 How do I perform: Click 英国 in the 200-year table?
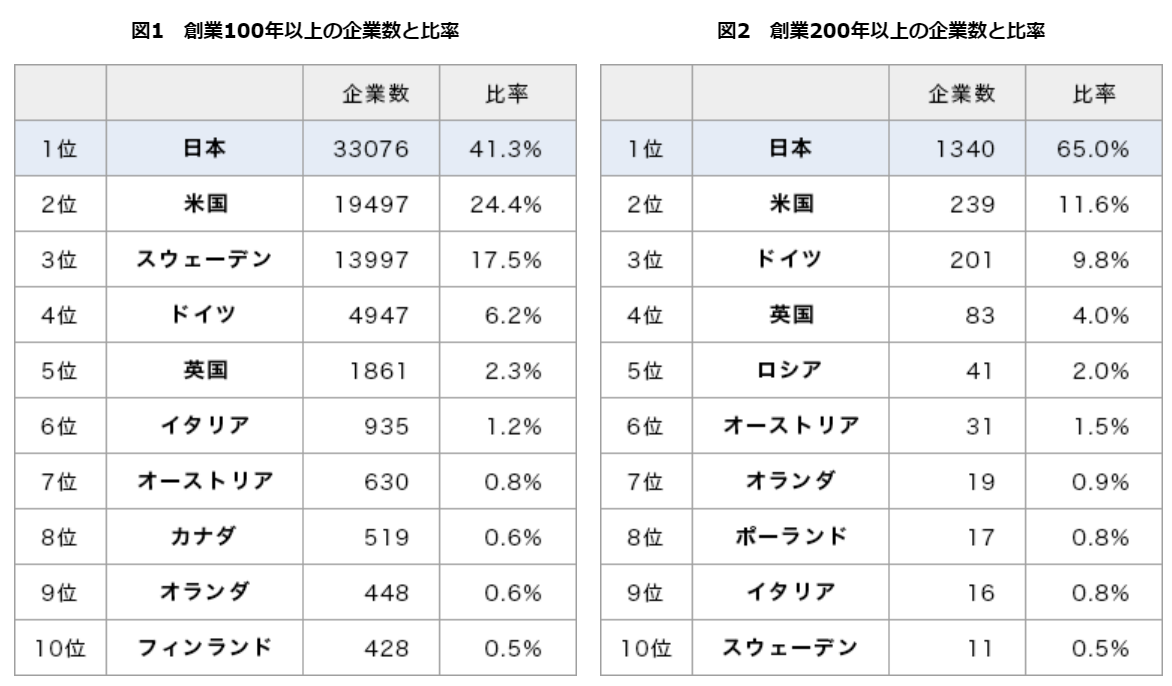click(x=791, y=317)
